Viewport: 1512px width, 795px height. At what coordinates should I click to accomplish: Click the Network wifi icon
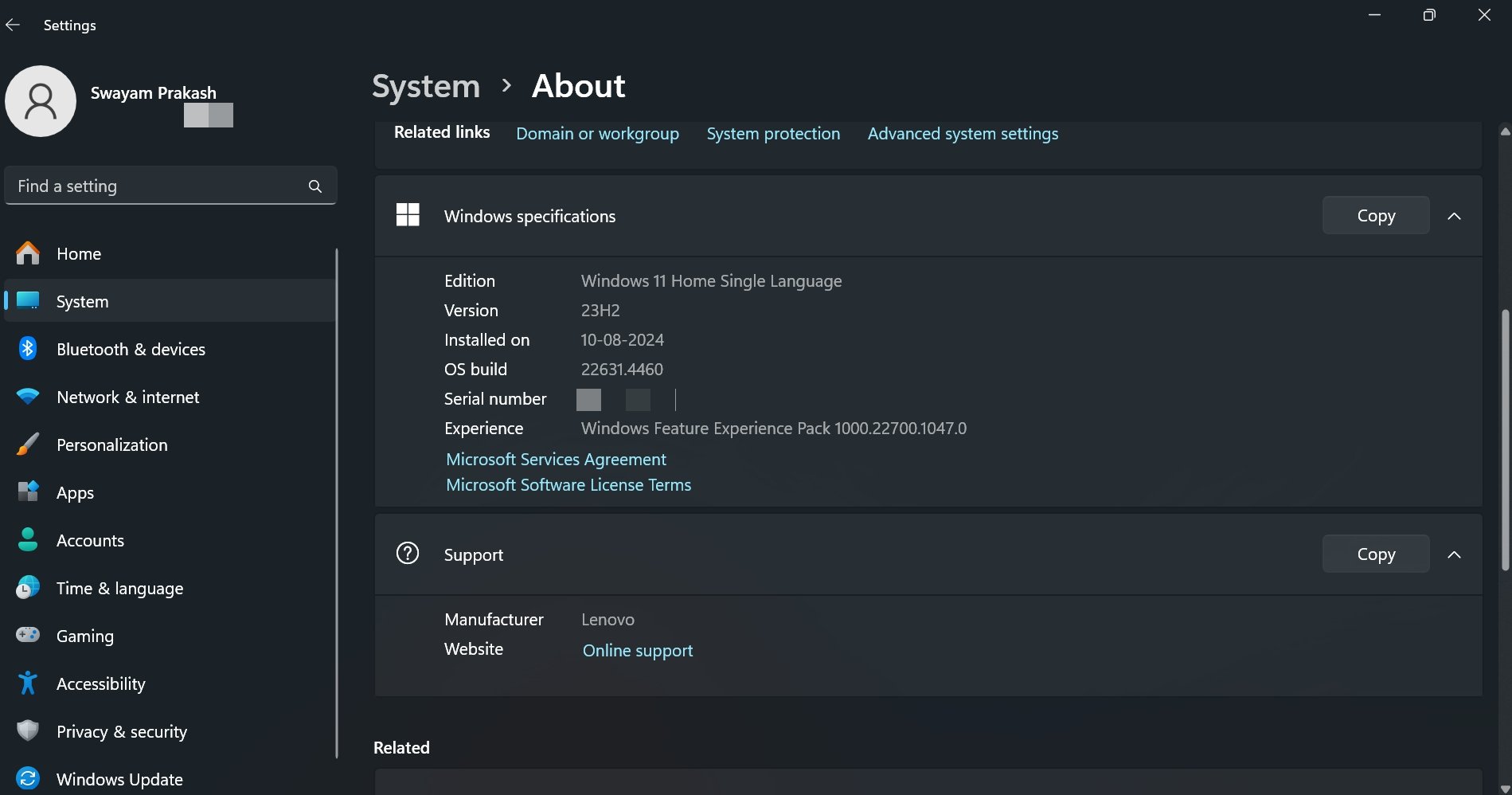tap(28, 397)
